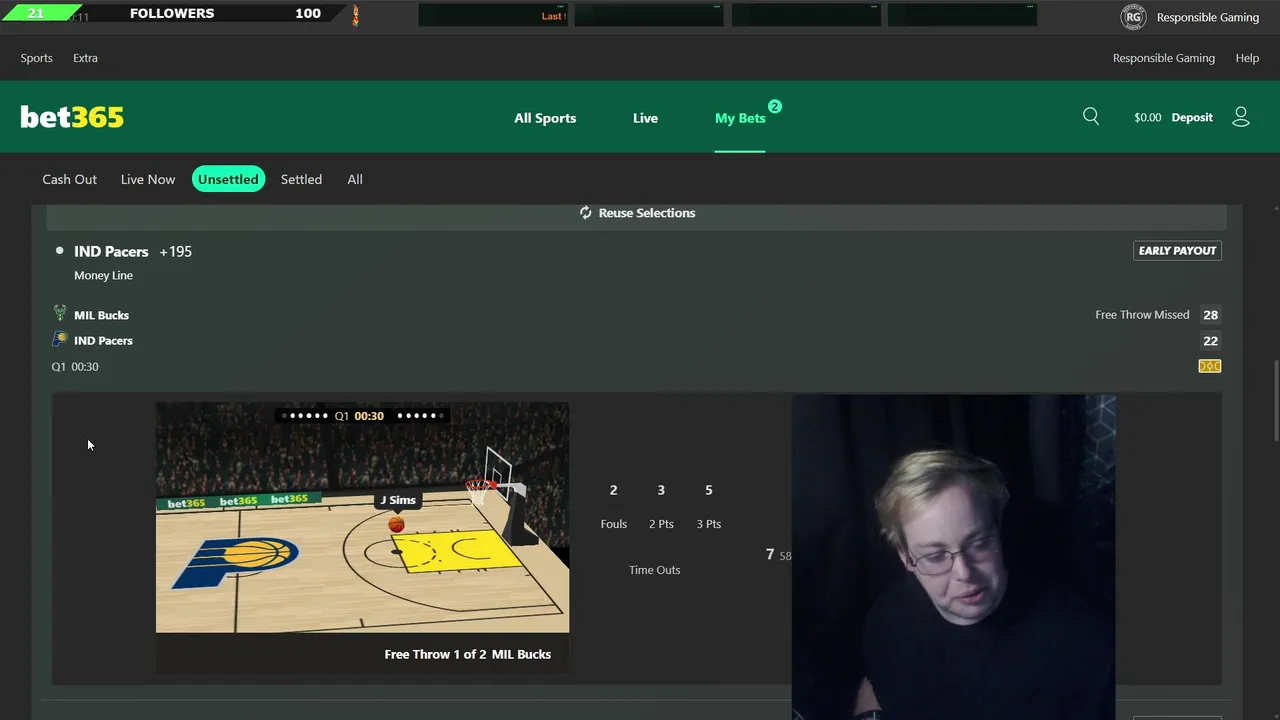Image resolution: width=1280 pixels, height=720 pixels.
Task: Click the IND Pacers score 22
Action: point(1210,341)
